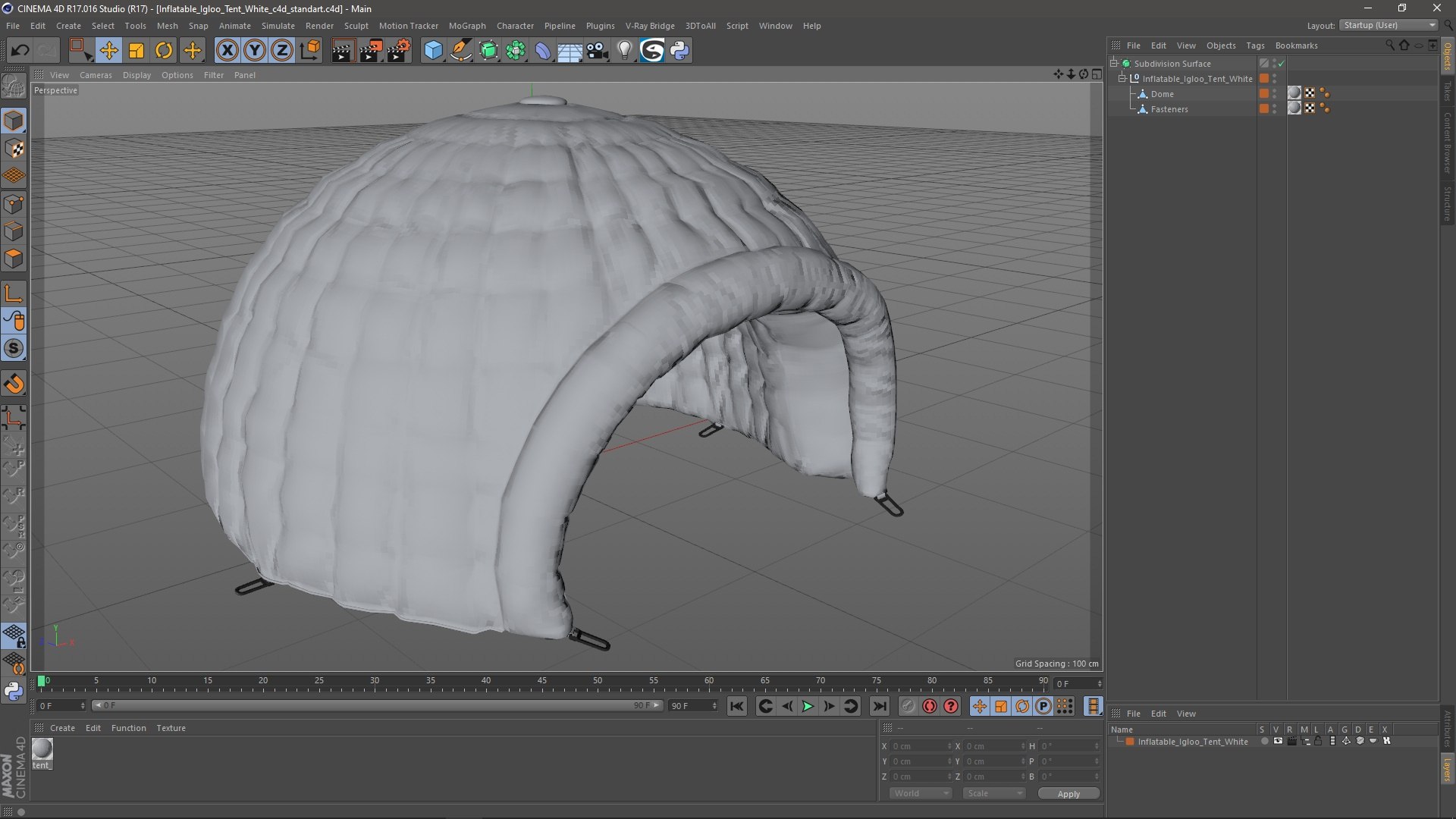Select the tent material thumbnail
Screen dimensions: 1456x819
tap(42, 749)
